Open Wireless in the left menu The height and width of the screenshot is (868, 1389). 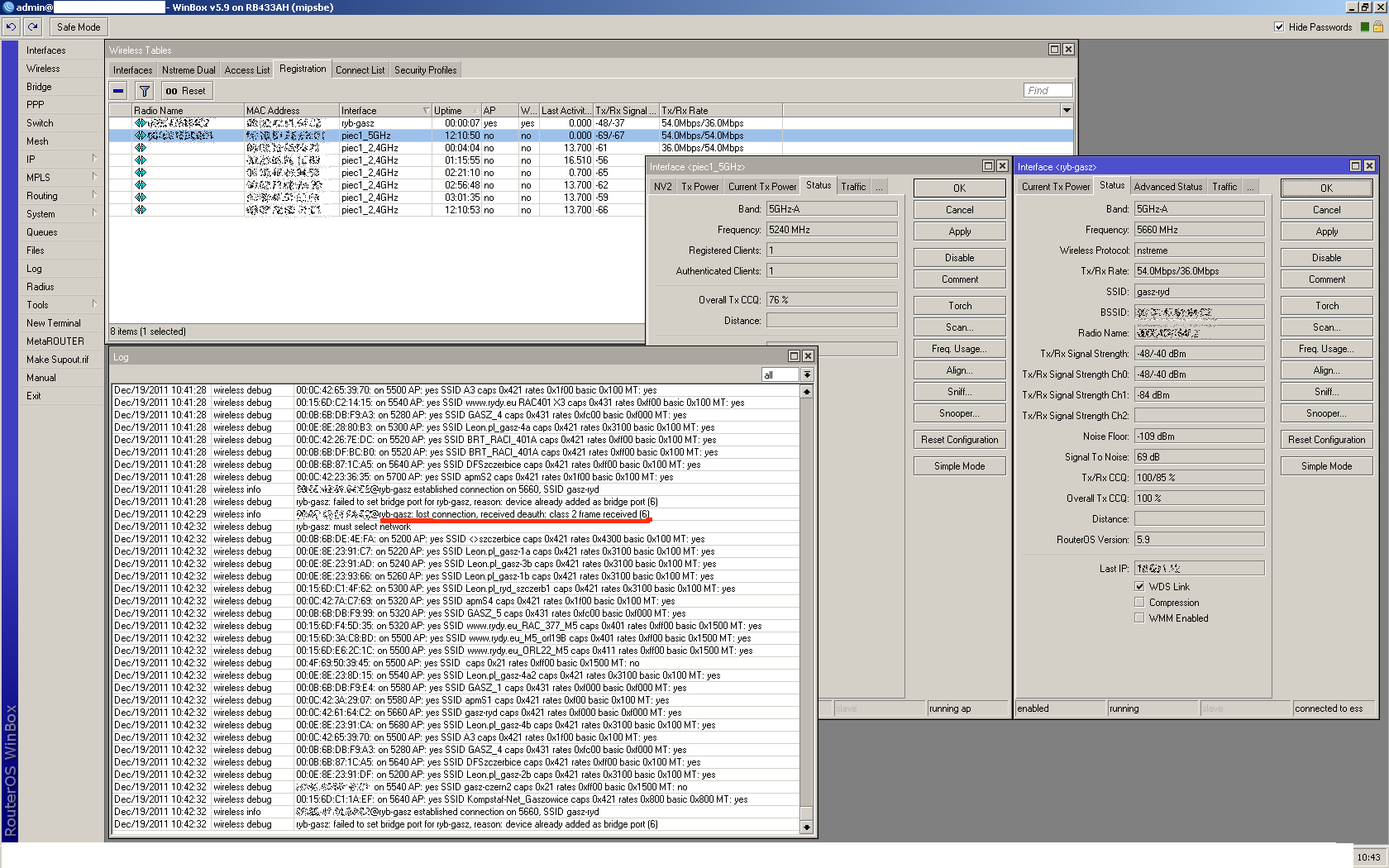tap(43, 69)
